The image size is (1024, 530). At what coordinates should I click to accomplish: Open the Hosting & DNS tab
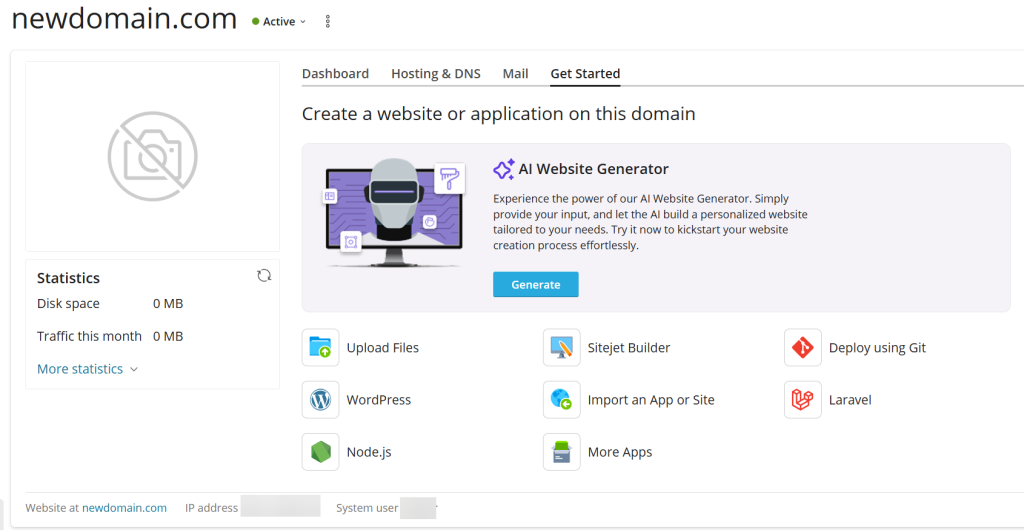435,74
